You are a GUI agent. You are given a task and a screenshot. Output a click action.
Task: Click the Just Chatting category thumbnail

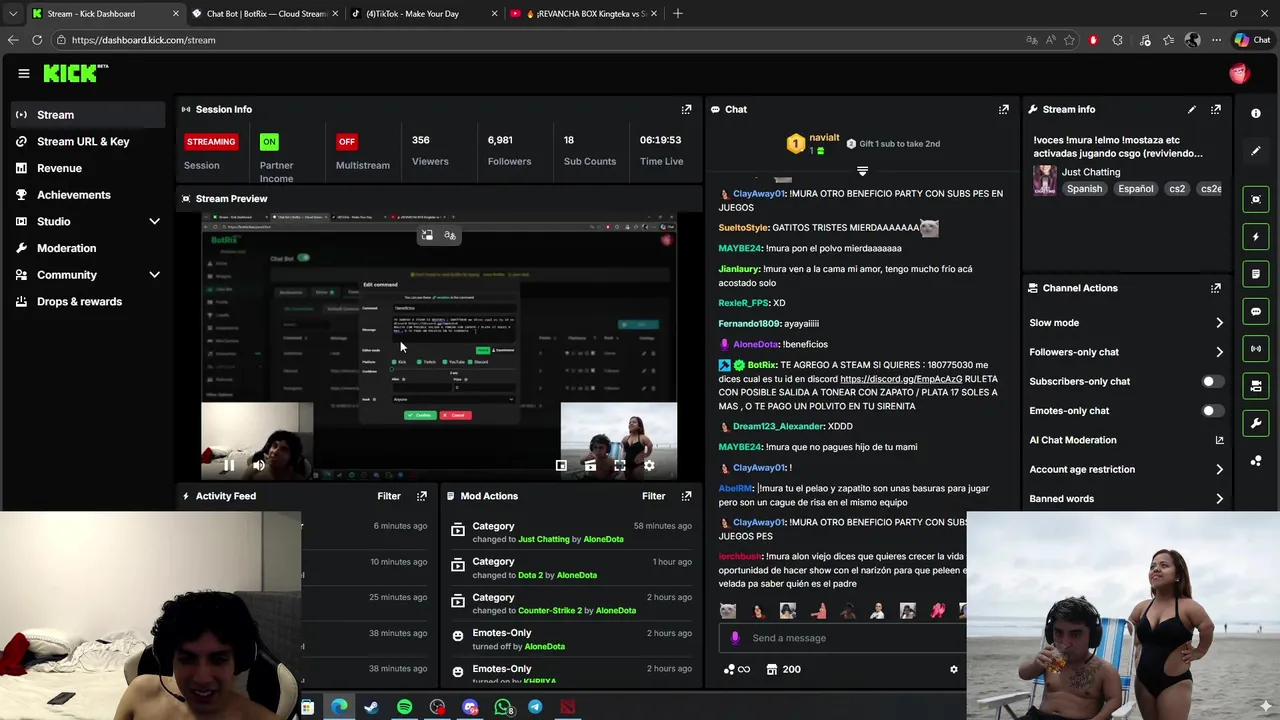click(1045, 180)
